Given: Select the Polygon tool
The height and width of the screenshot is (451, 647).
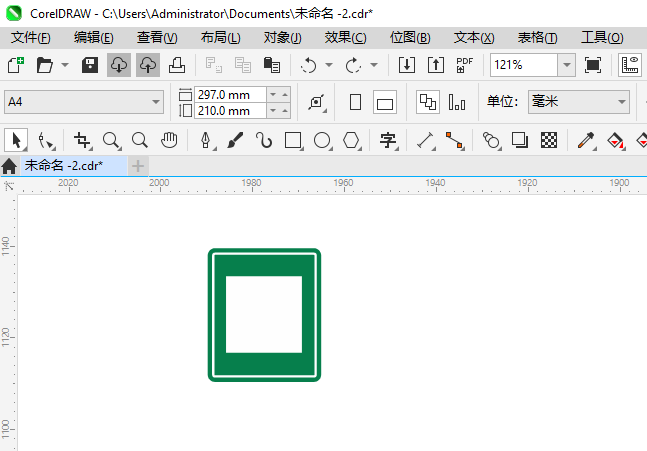Looking at the screenshot, I should pos(352,140).
